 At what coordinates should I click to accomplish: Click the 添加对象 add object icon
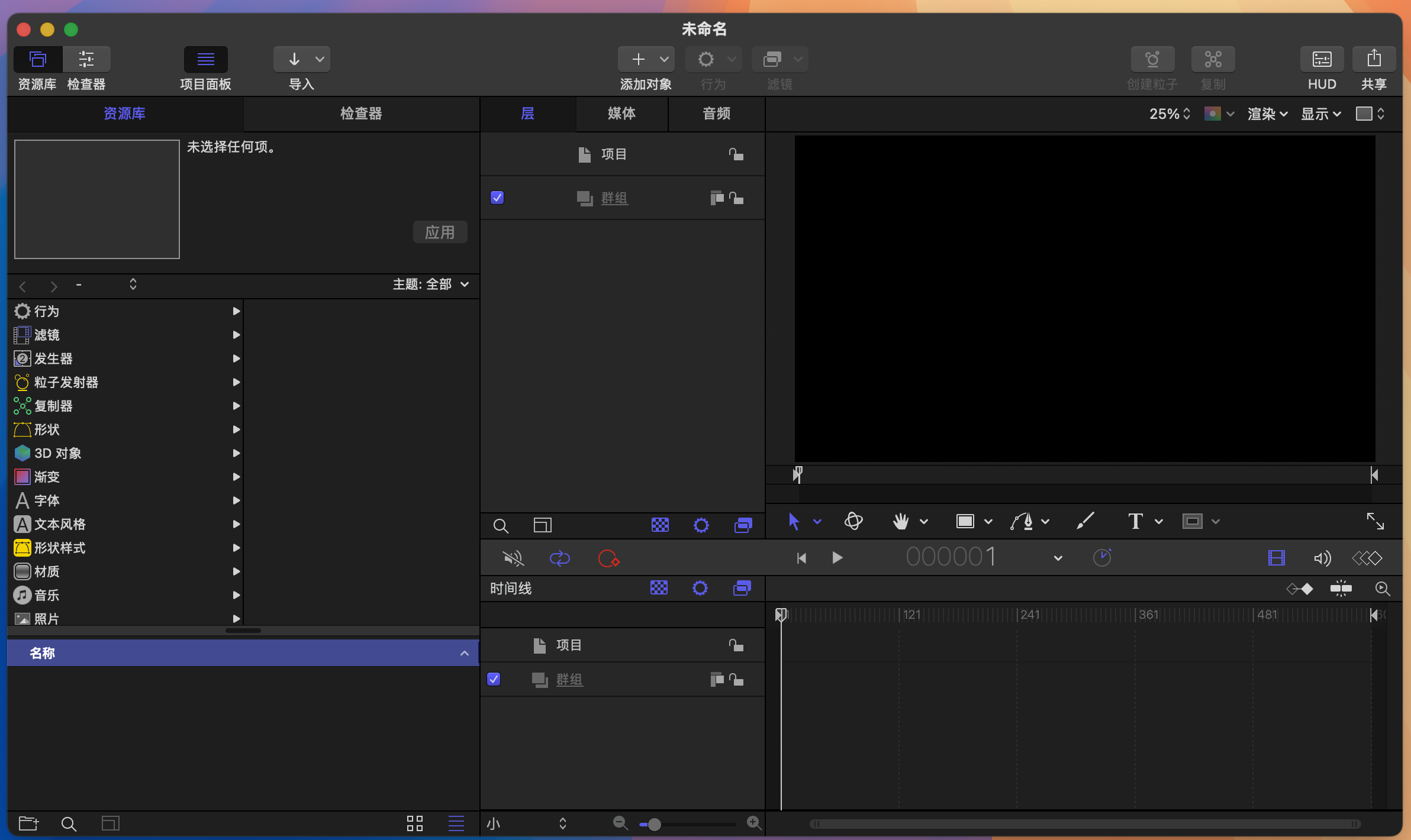click(x=640, y=59)
